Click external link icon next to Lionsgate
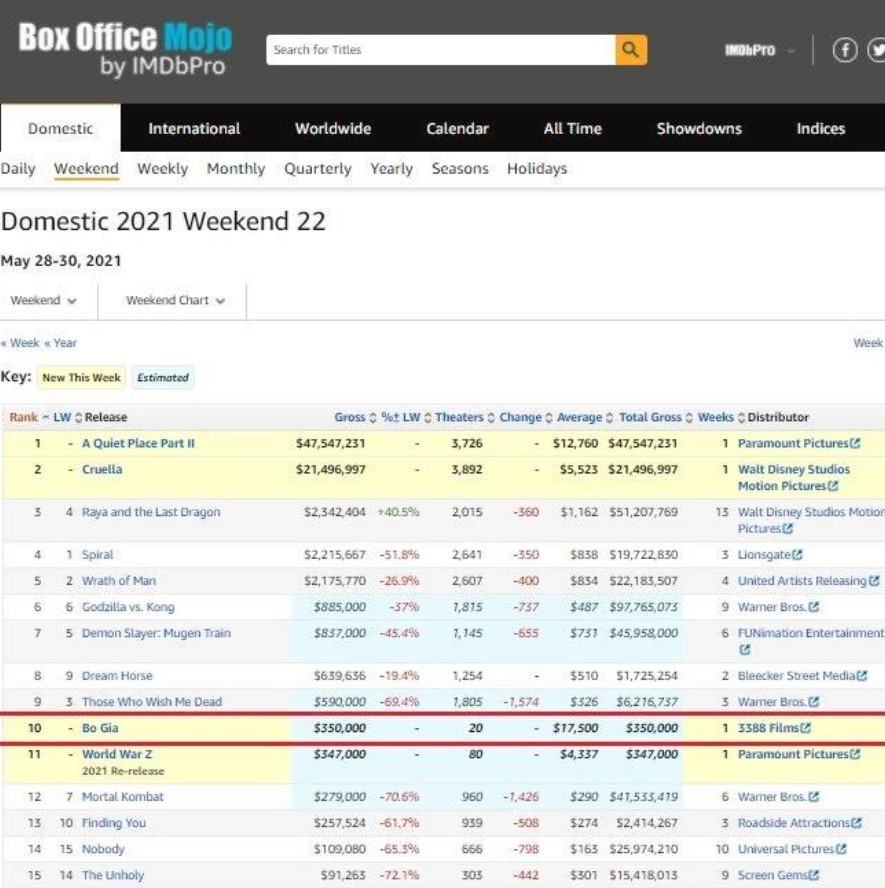 coord(798,555)
